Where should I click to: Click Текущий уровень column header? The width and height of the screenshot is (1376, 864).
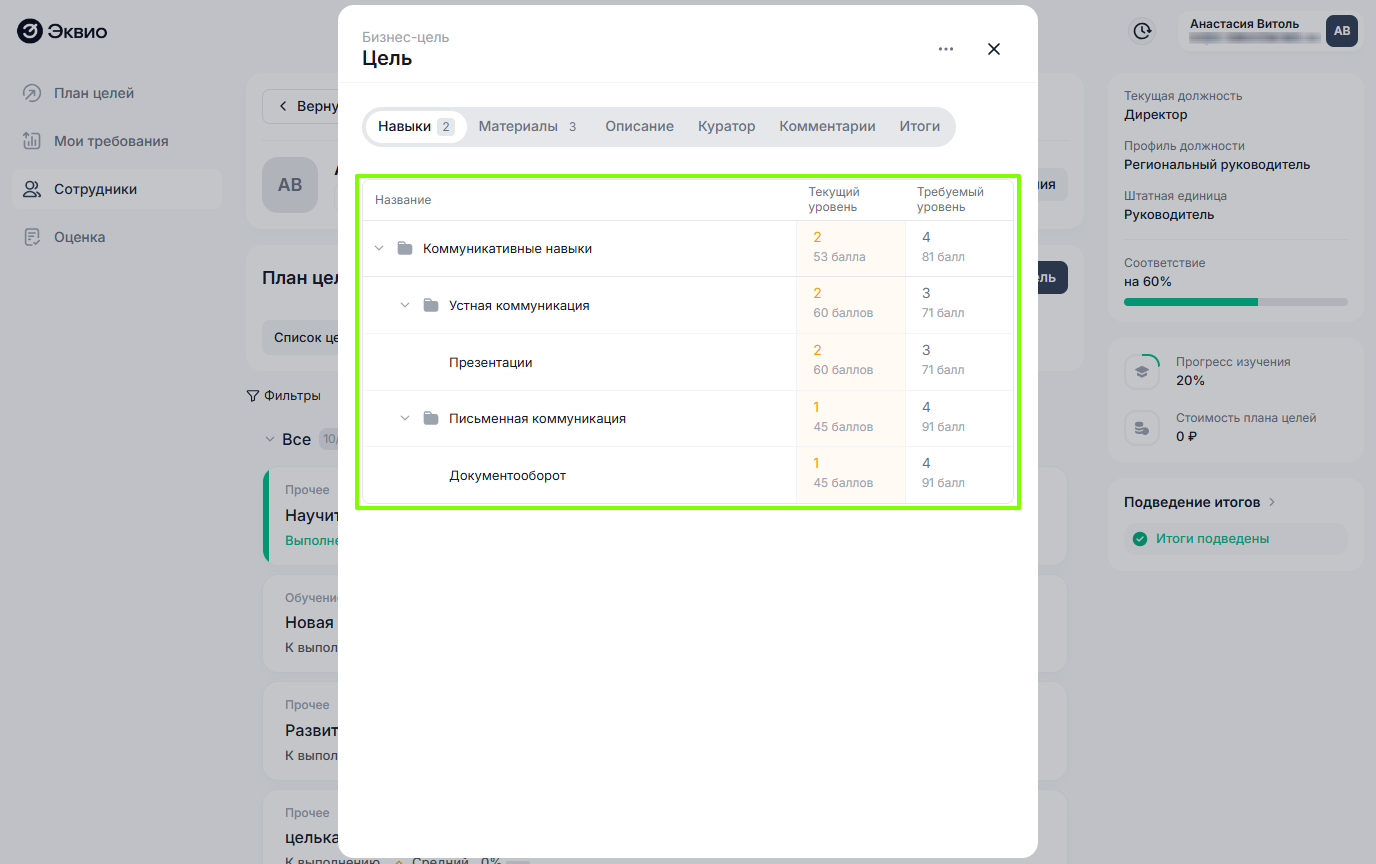coord(834,200)
